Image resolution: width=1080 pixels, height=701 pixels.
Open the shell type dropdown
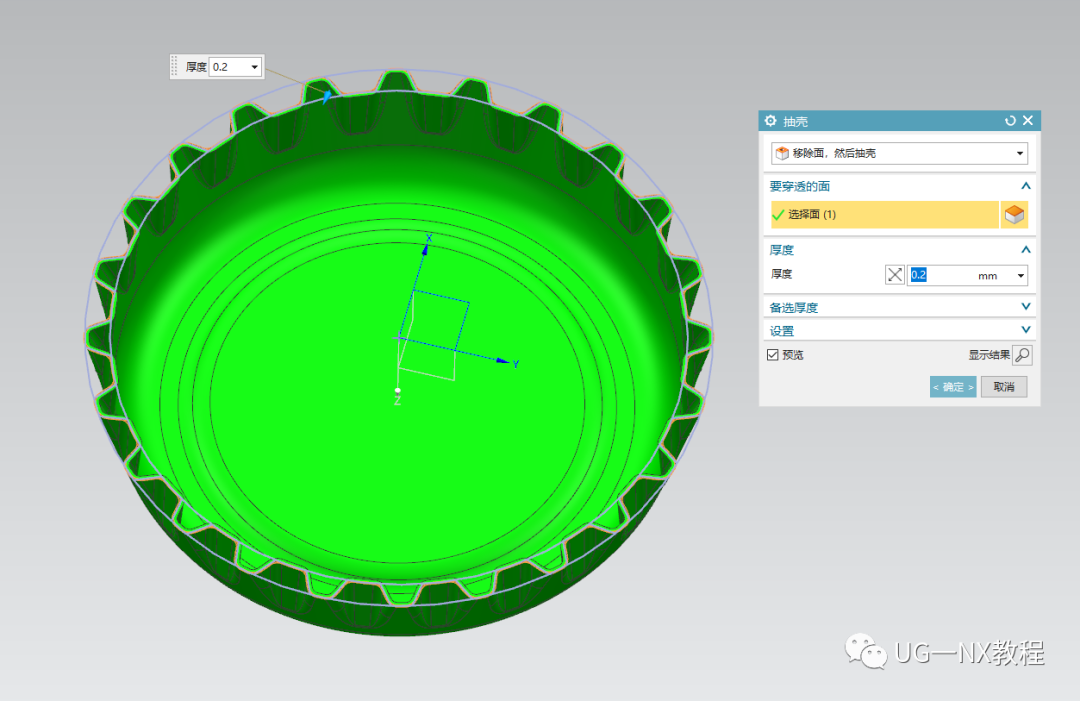pyautogui.click(x=899, y=153)
